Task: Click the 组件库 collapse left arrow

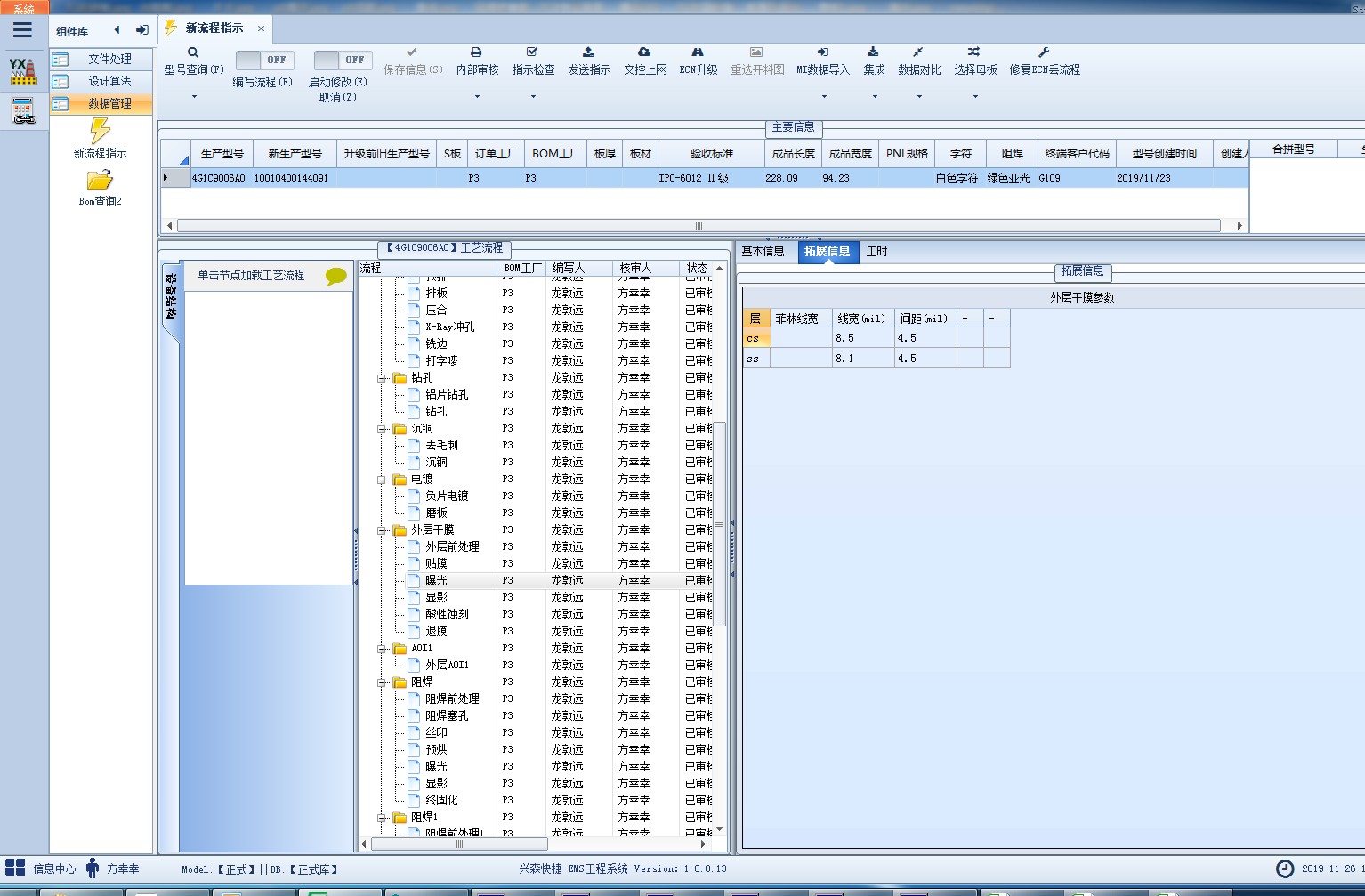Action: (117, 30)
